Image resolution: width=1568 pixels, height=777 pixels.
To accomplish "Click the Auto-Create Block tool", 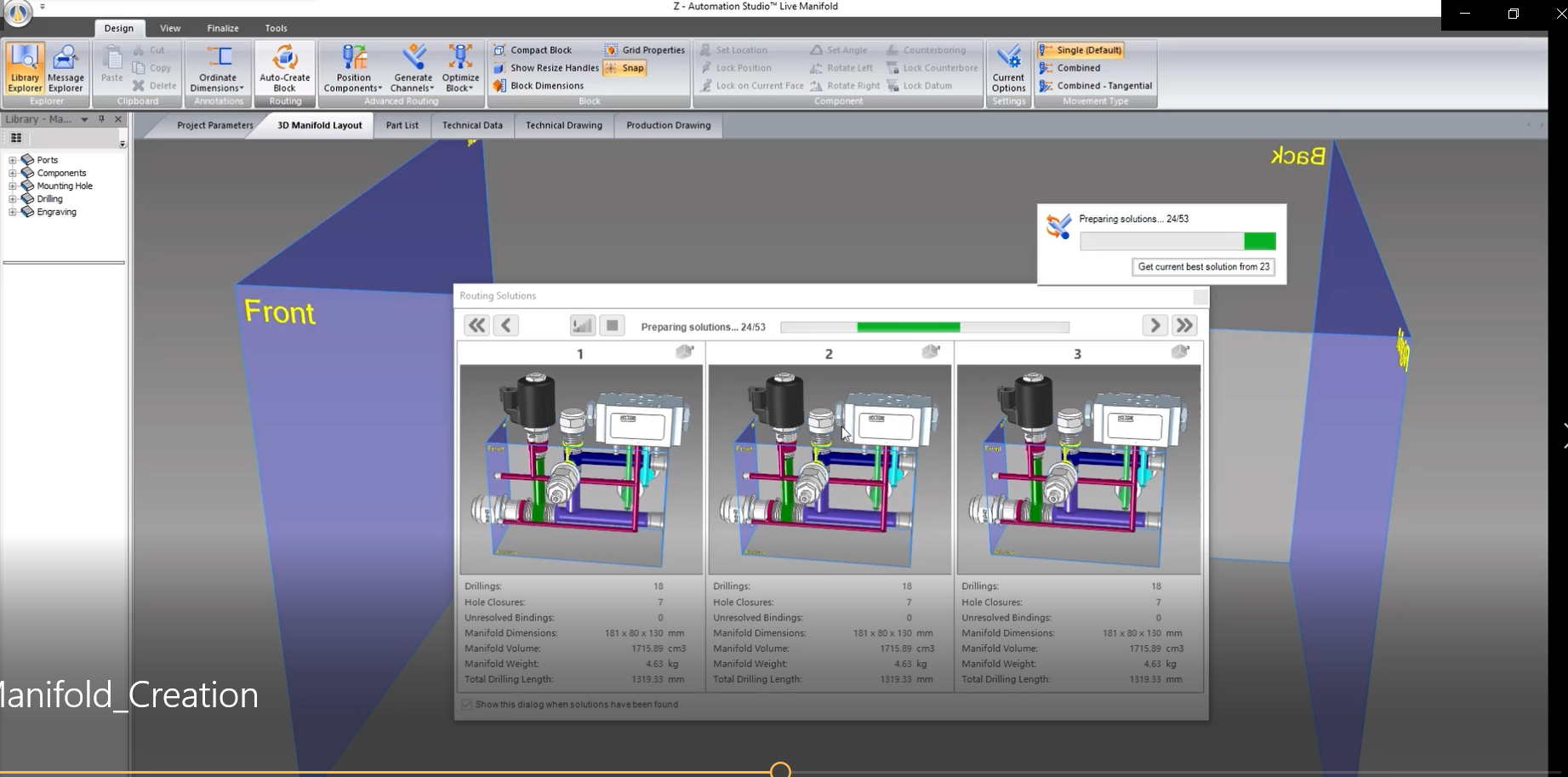I will (284, 68).
